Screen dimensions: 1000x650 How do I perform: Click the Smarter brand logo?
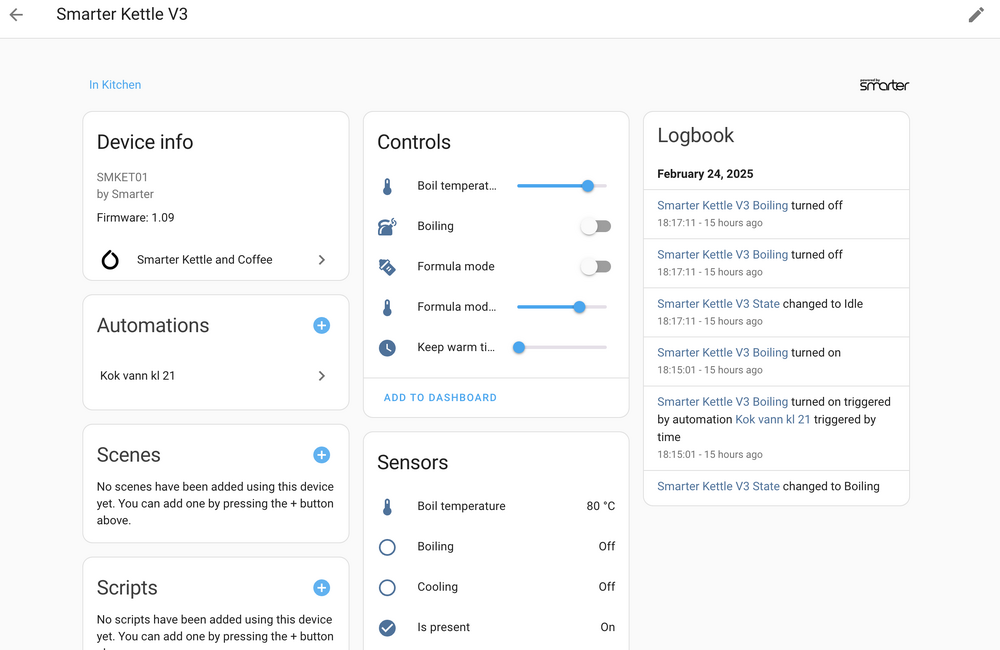[884, 85]
